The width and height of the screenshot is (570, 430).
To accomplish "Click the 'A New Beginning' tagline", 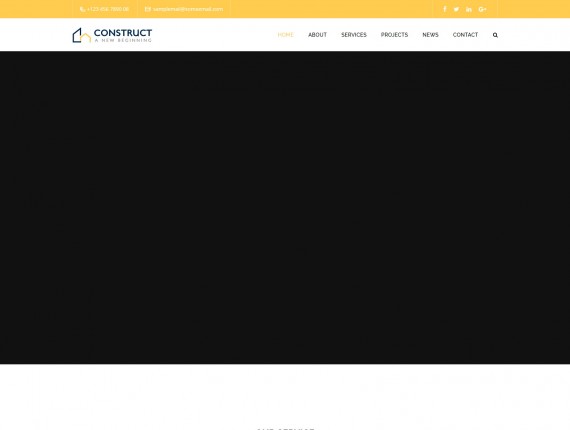I will pos(123,40).
